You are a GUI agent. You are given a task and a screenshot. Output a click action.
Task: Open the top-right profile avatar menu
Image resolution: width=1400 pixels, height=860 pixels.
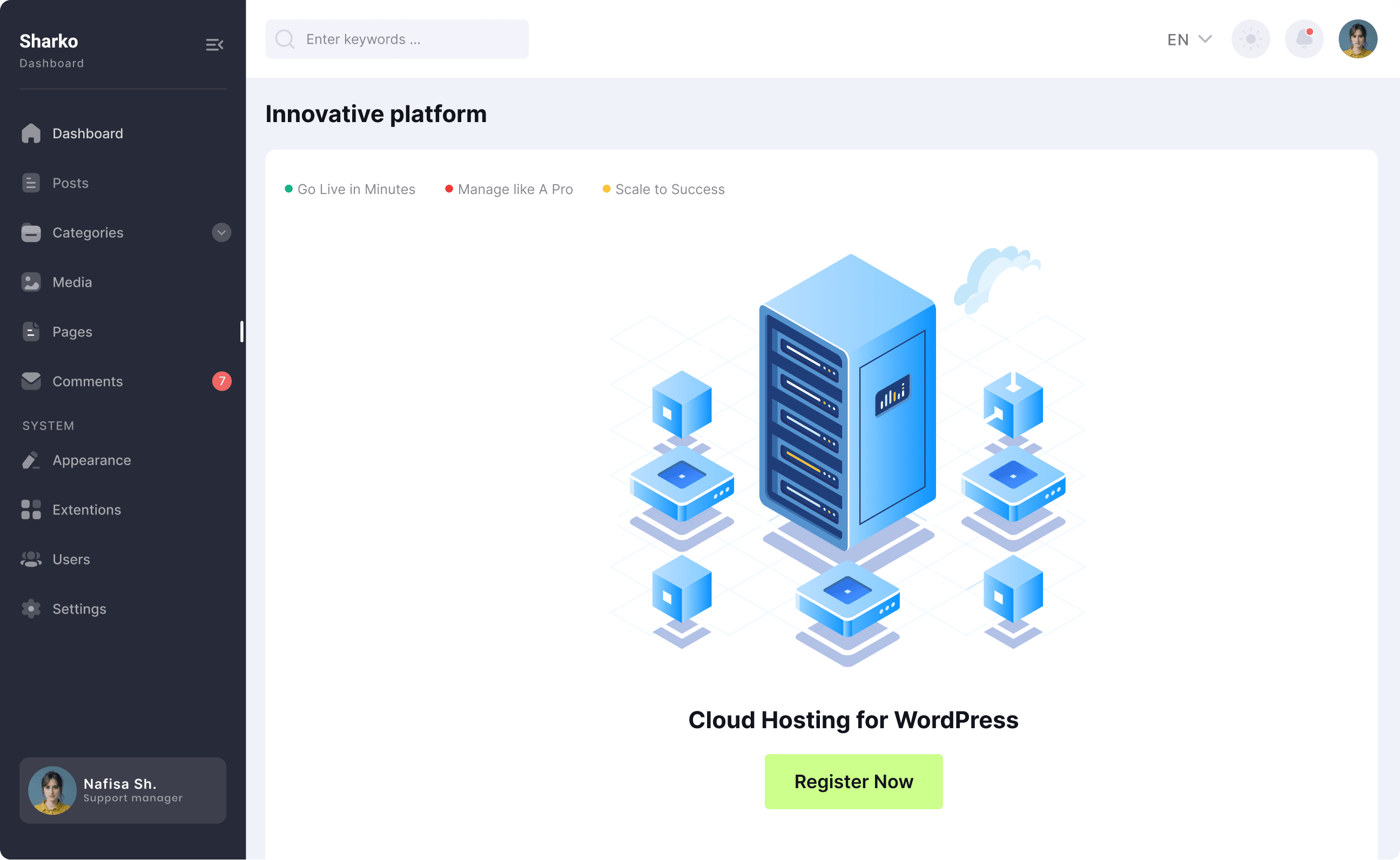[x=1357, y=39]
